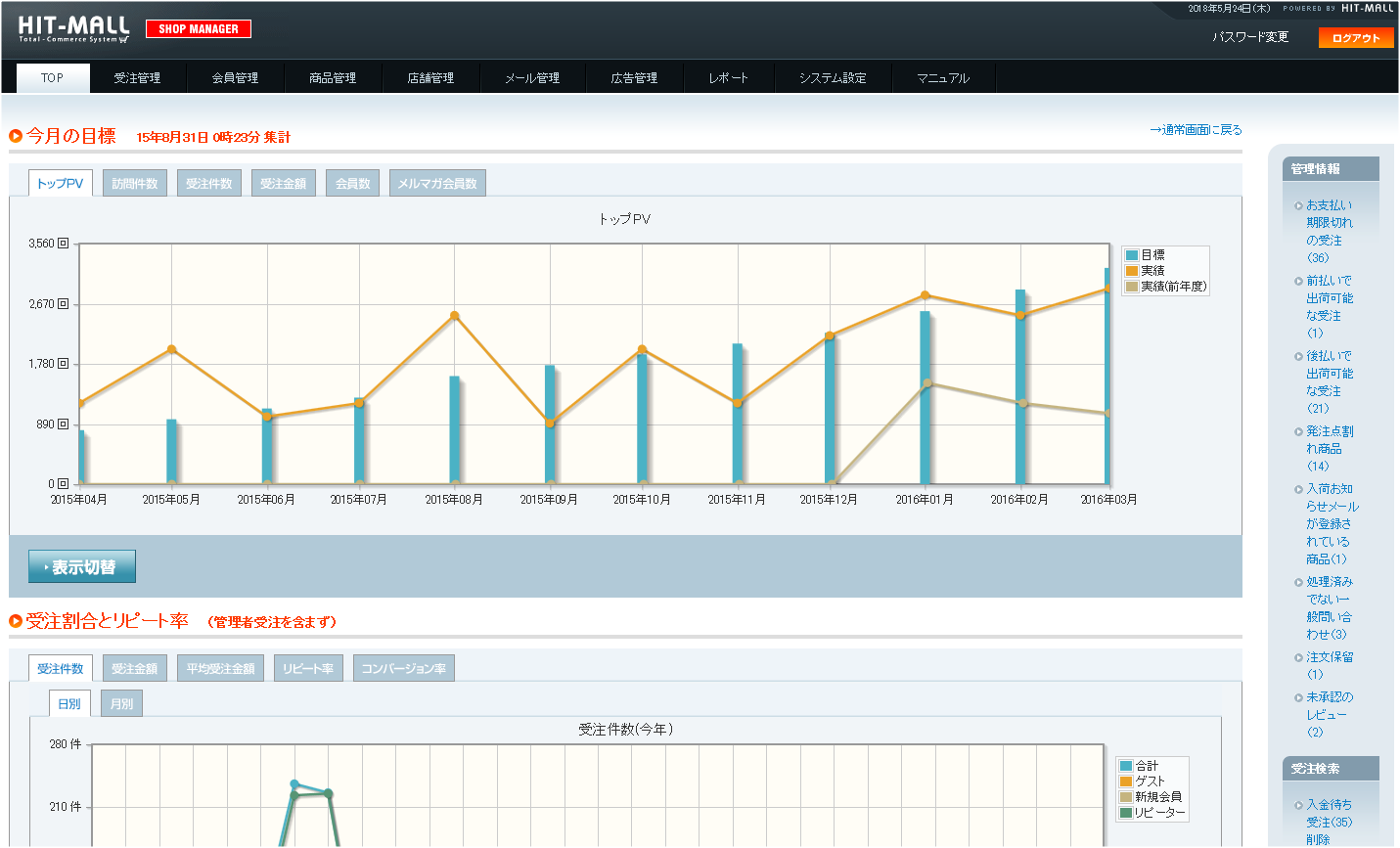Image resolution: width=1400 pixels, height=848 pixels.
Task: Open 注文保留 (1) link
Action: coord(1330,666)
